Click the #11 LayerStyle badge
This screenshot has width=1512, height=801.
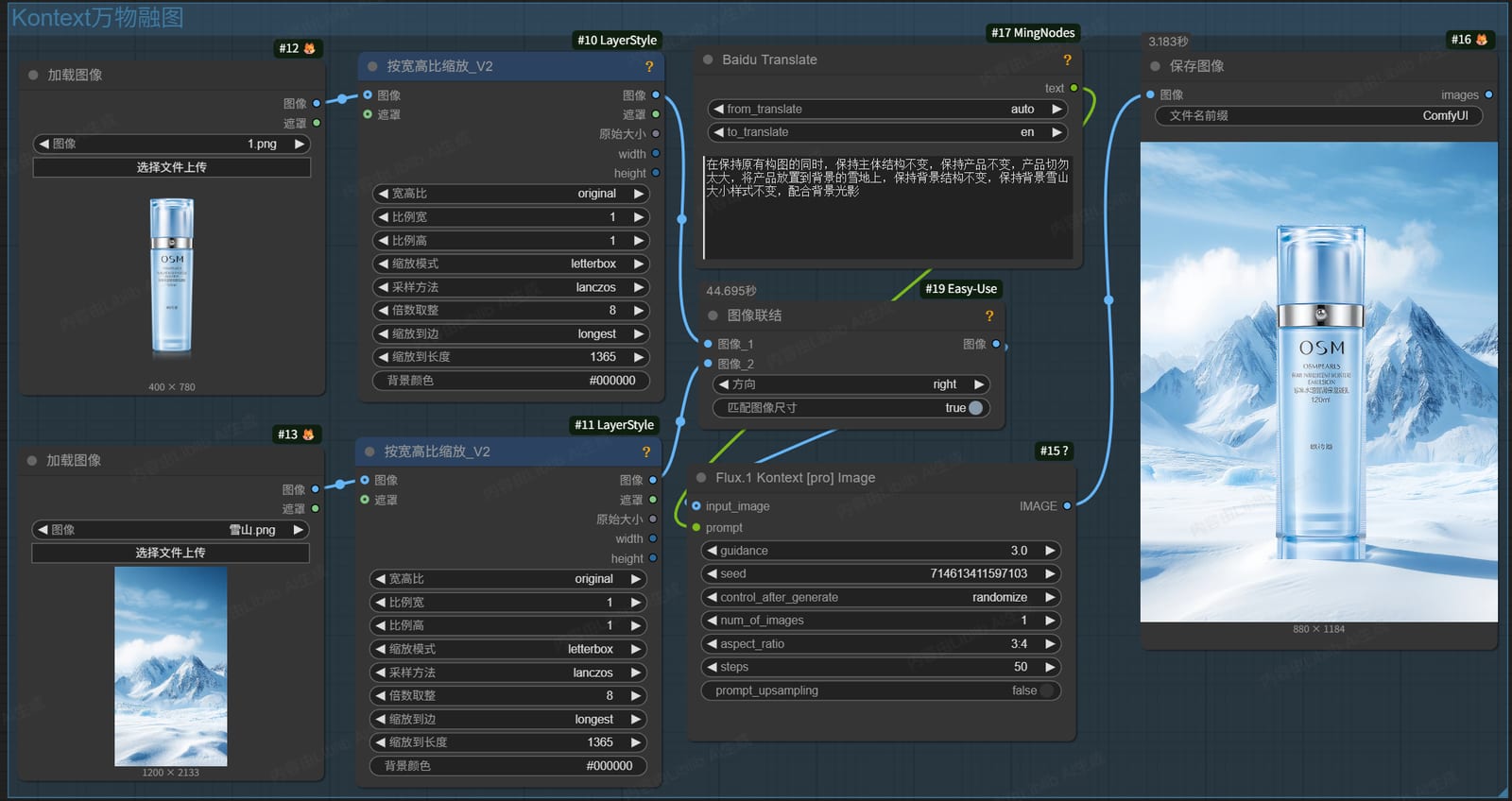pyautogui.click(x=614, y=425)
